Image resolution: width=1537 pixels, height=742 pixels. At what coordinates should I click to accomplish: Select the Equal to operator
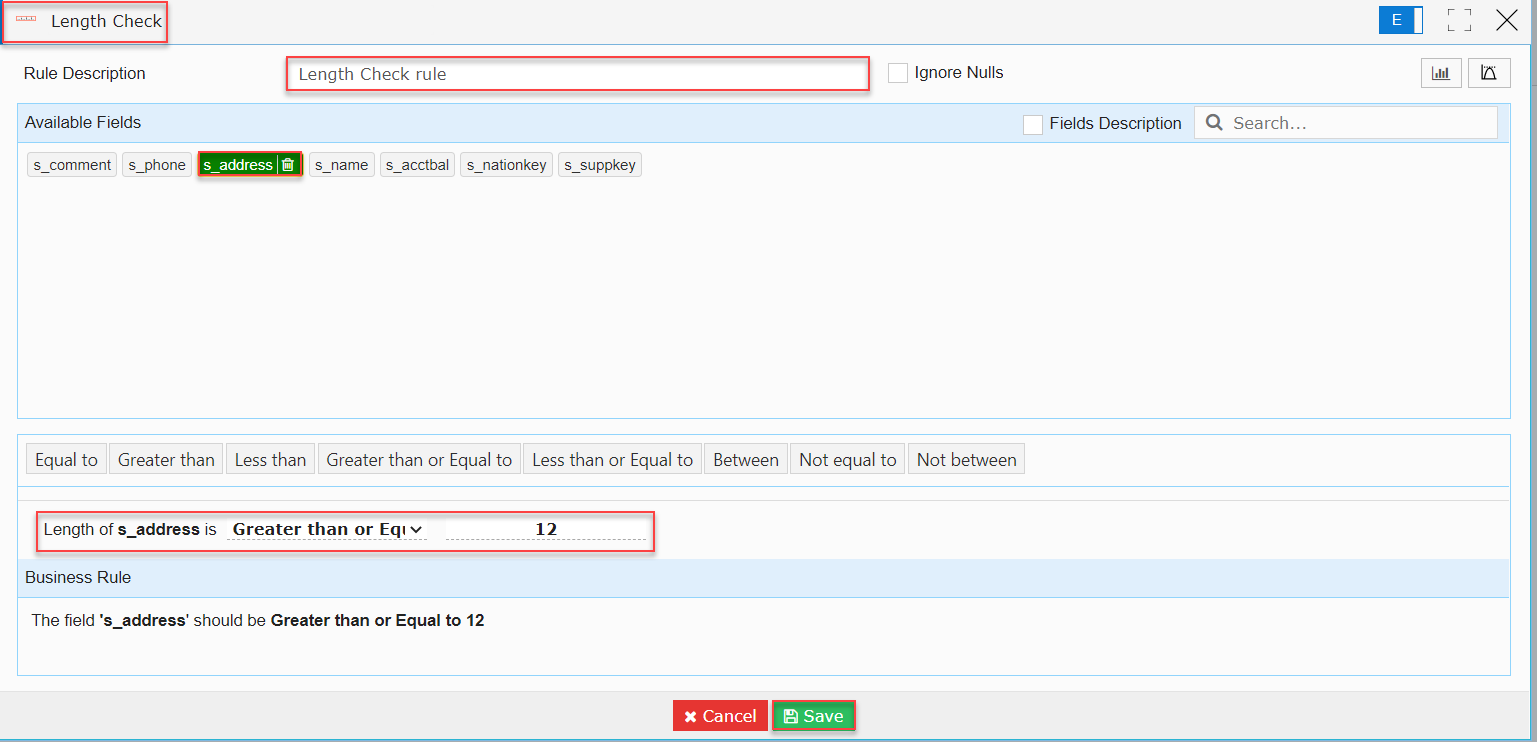[x=66, y=460]
